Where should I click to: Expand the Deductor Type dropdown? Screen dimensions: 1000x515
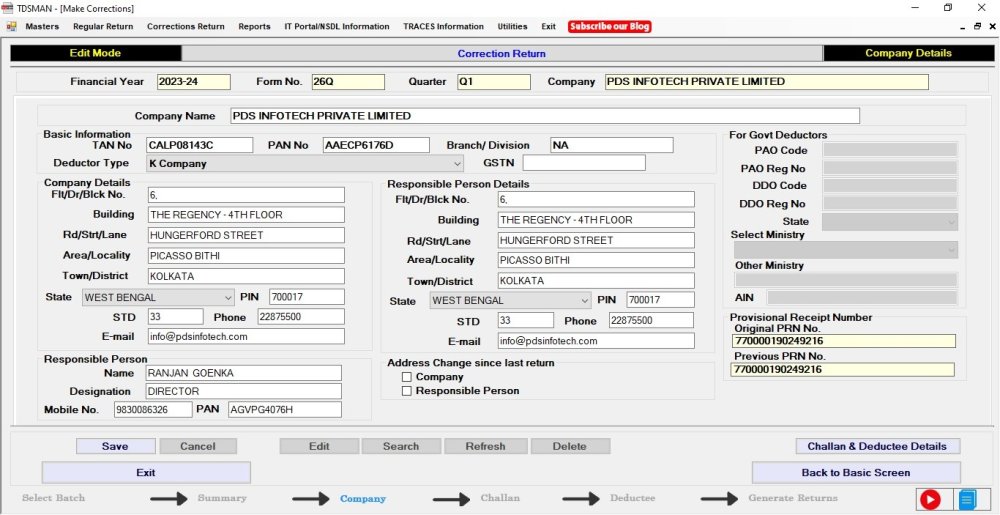coord(457,163)
